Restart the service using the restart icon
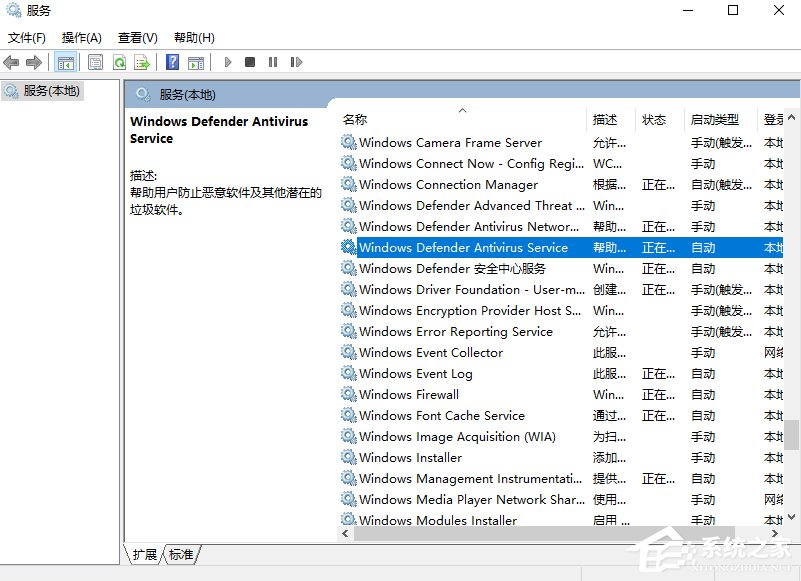Screen dimensions: 801x581 [x=296, y=61]
